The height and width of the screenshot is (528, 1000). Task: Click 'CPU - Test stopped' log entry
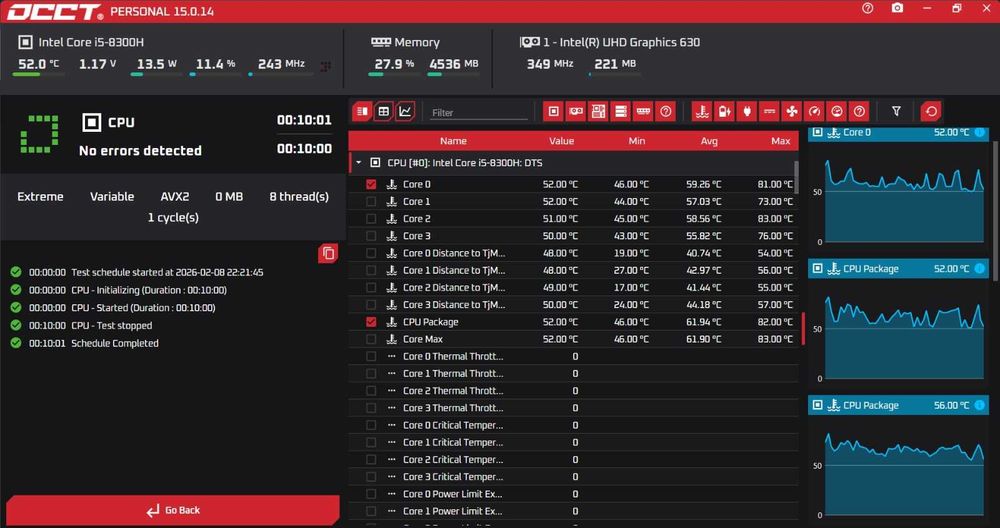click(112, 325)
